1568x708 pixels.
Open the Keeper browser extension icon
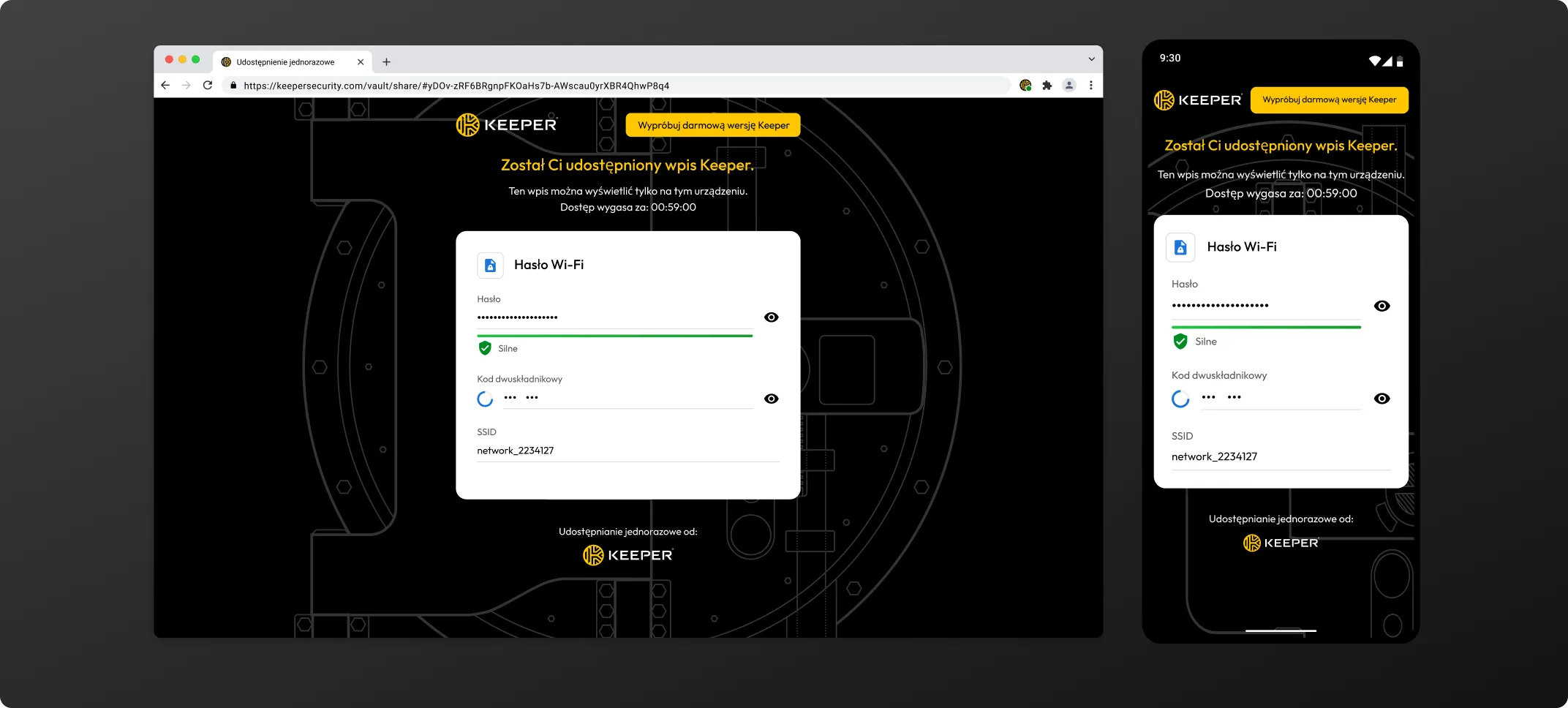click(x=1025, y=86)
